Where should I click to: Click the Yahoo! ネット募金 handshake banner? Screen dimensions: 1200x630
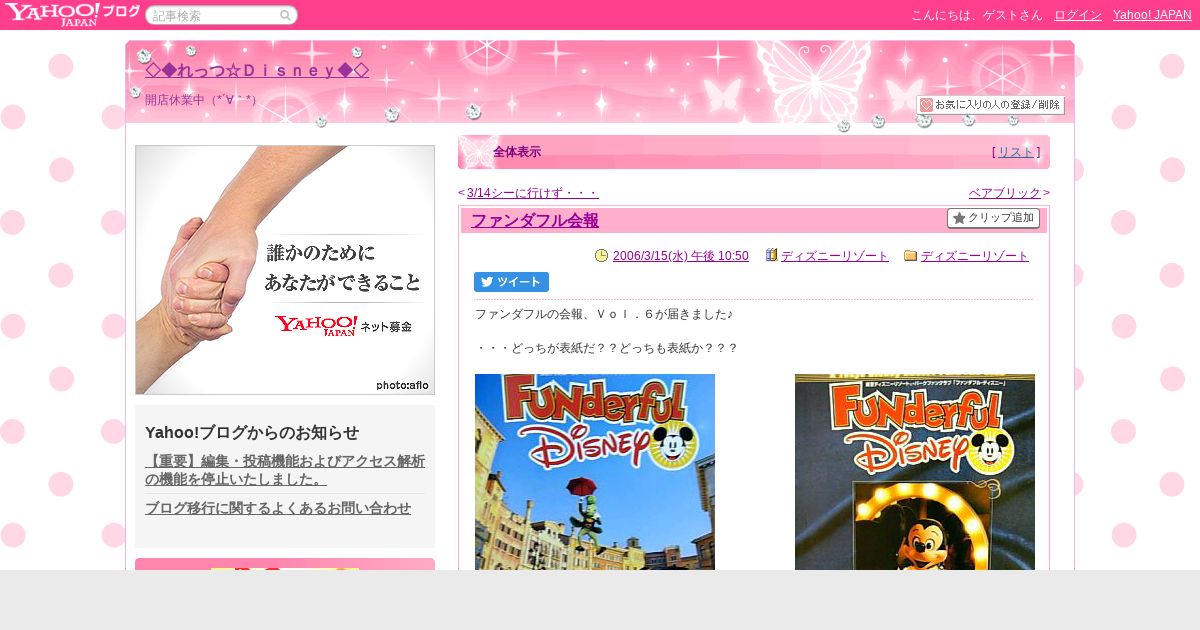tap(285, 270)
